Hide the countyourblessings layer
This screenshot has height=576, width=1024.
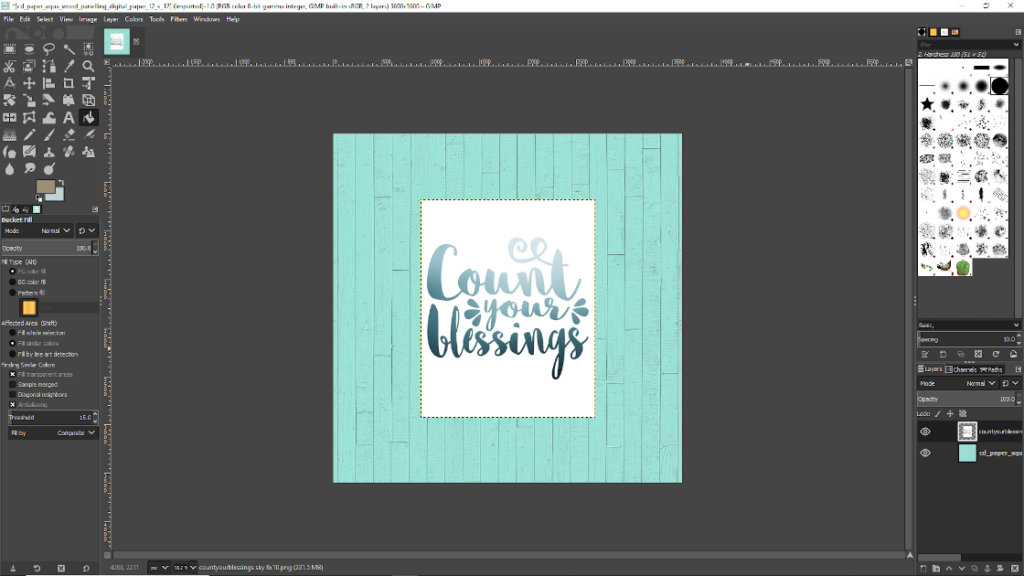point(925,432)
